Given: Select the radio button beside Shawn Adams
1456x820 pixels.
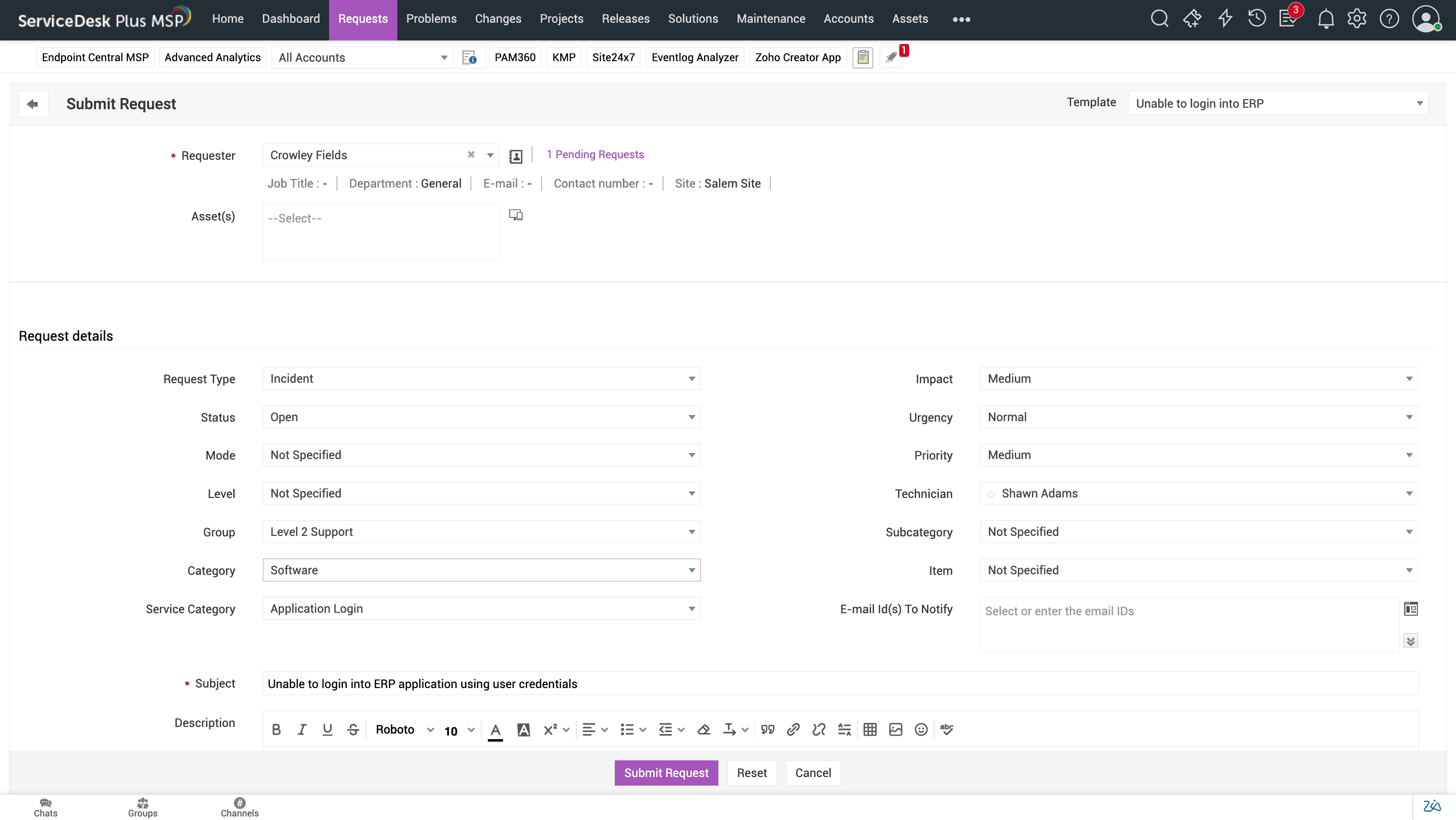Looking at the screenshot, I should pyautogui.click(x=991, y=494).
